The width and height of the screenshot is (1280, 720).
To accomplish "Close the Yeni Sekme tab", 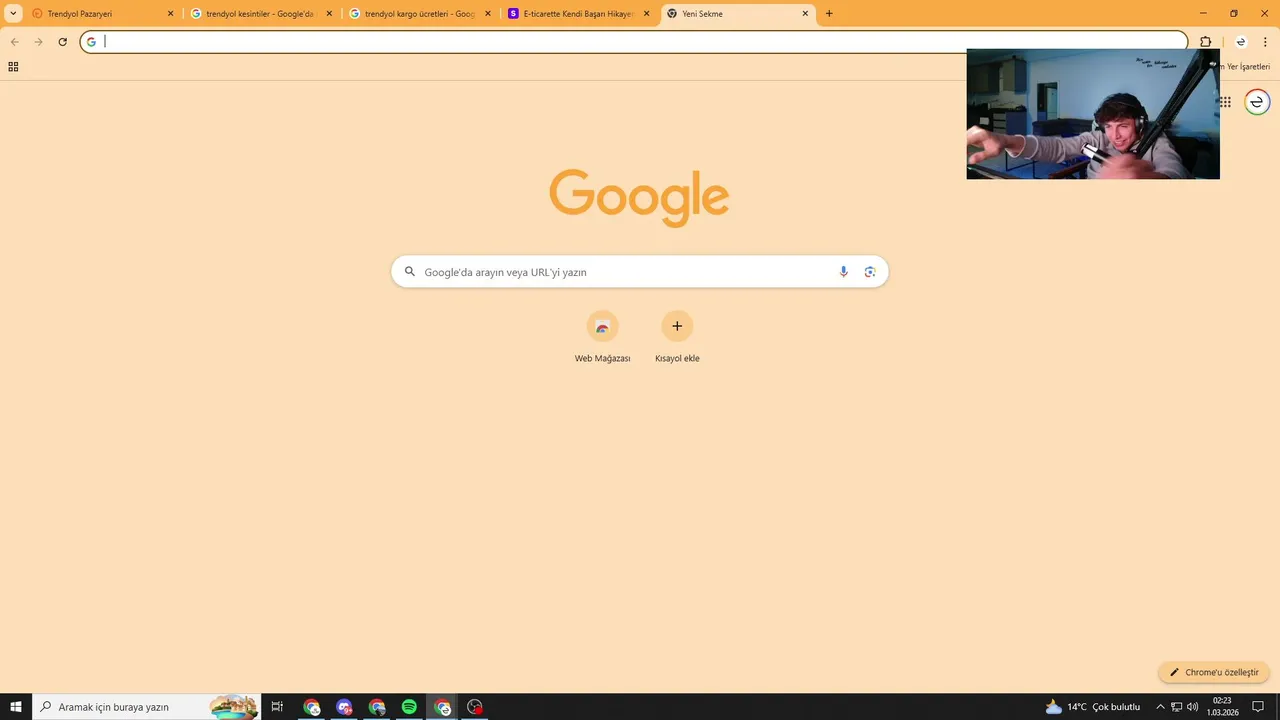I will (x=805, y=14).
